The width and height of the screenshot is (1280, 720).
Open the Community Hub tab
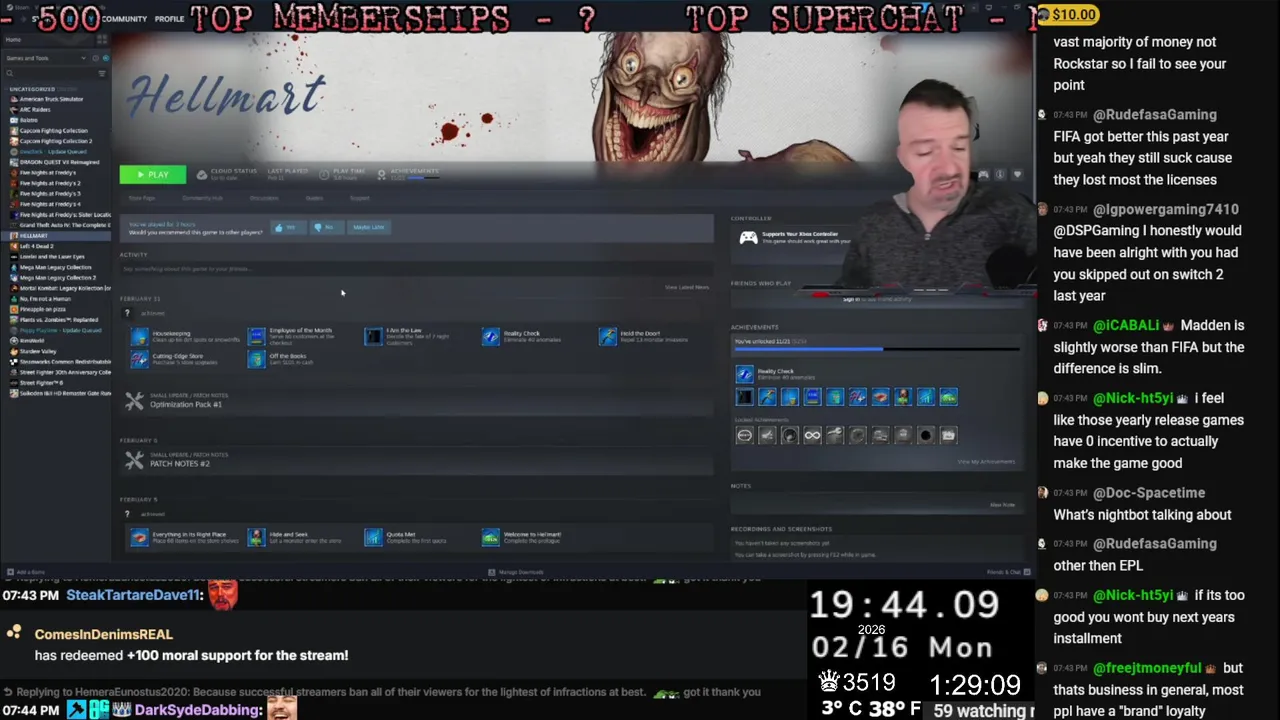(202, 198)
